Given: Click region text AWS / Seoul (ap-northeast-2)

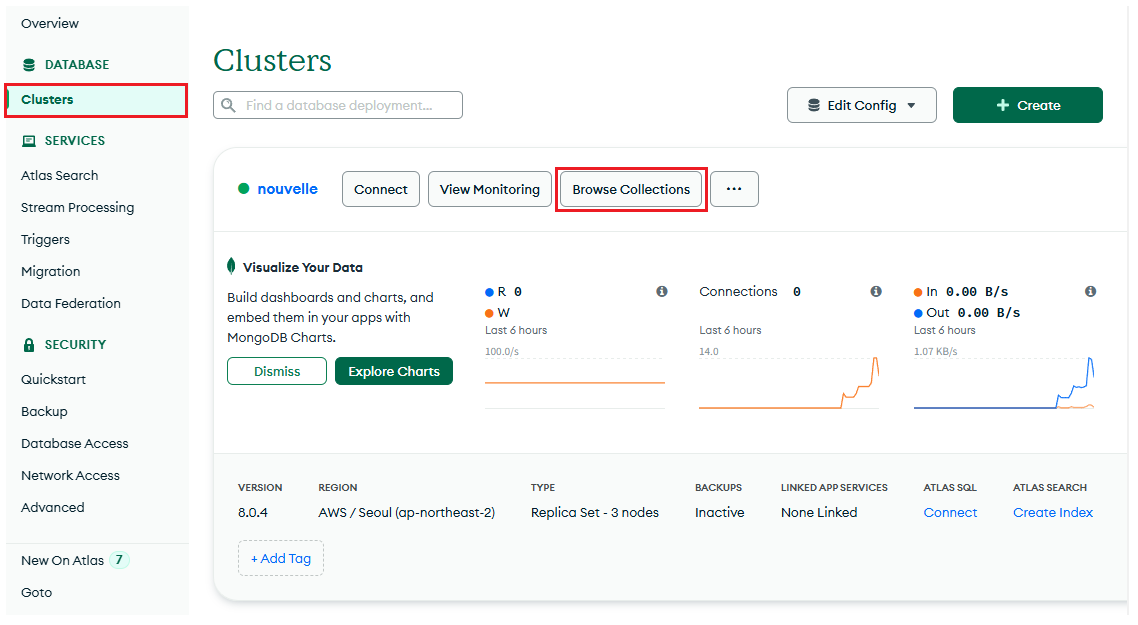Looking at the screenshot, I should pyautogui.click(x=406, y=512).
